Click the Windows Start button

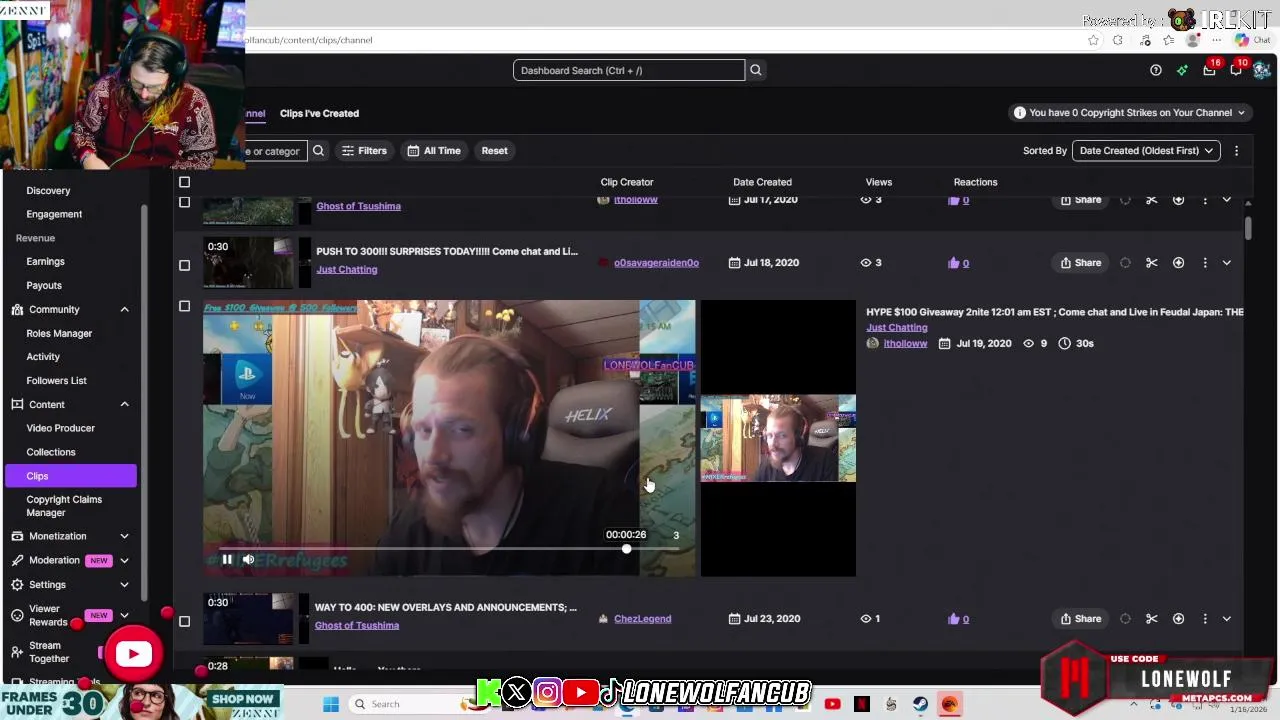point(331,704)
